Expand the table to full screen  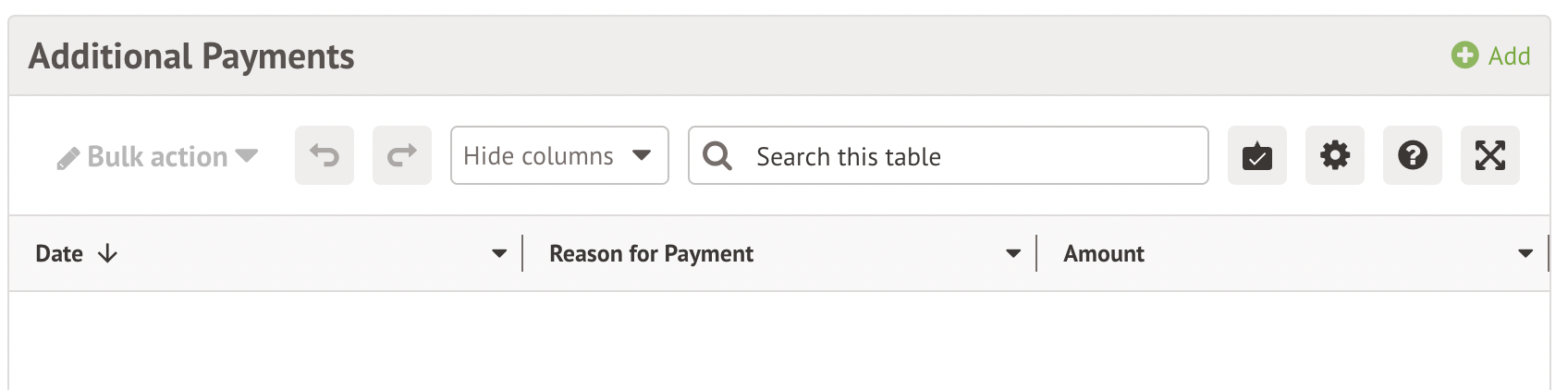tap(1490, 155)
